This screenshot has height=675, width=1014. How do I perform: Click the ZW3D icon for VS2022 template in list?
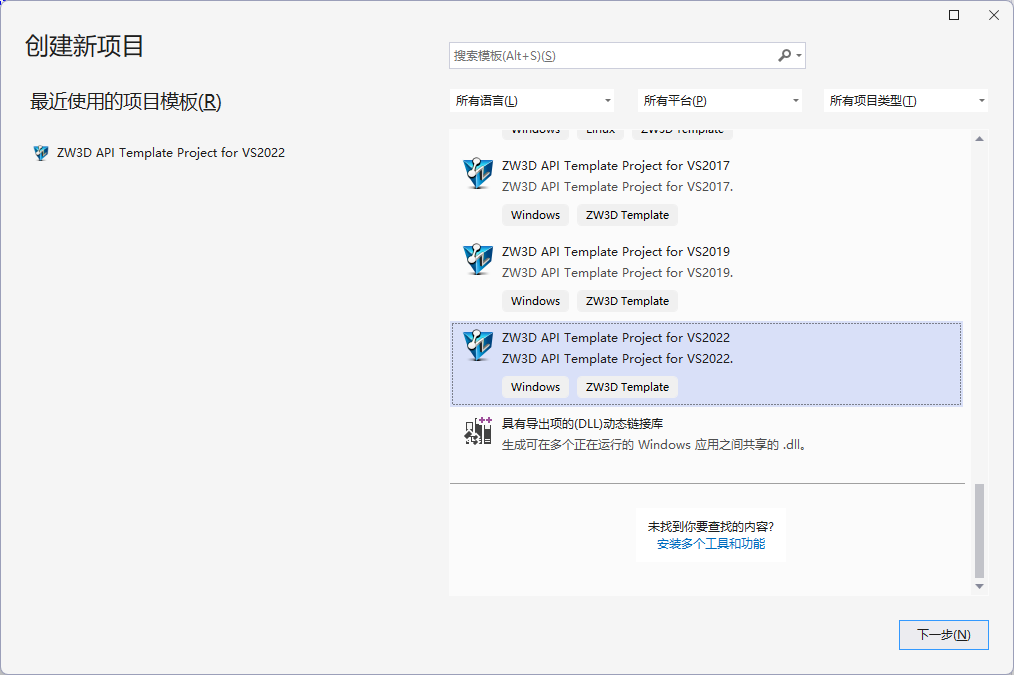point(478,345)
